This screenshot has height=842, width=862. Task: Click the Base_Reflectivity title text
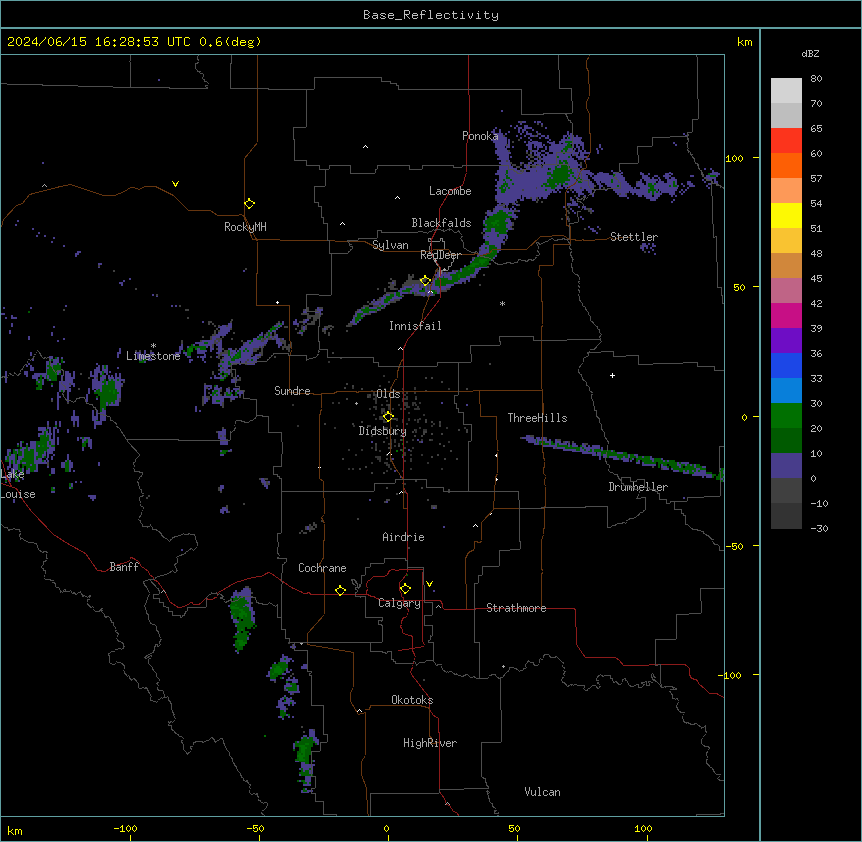tap(431, 15)
